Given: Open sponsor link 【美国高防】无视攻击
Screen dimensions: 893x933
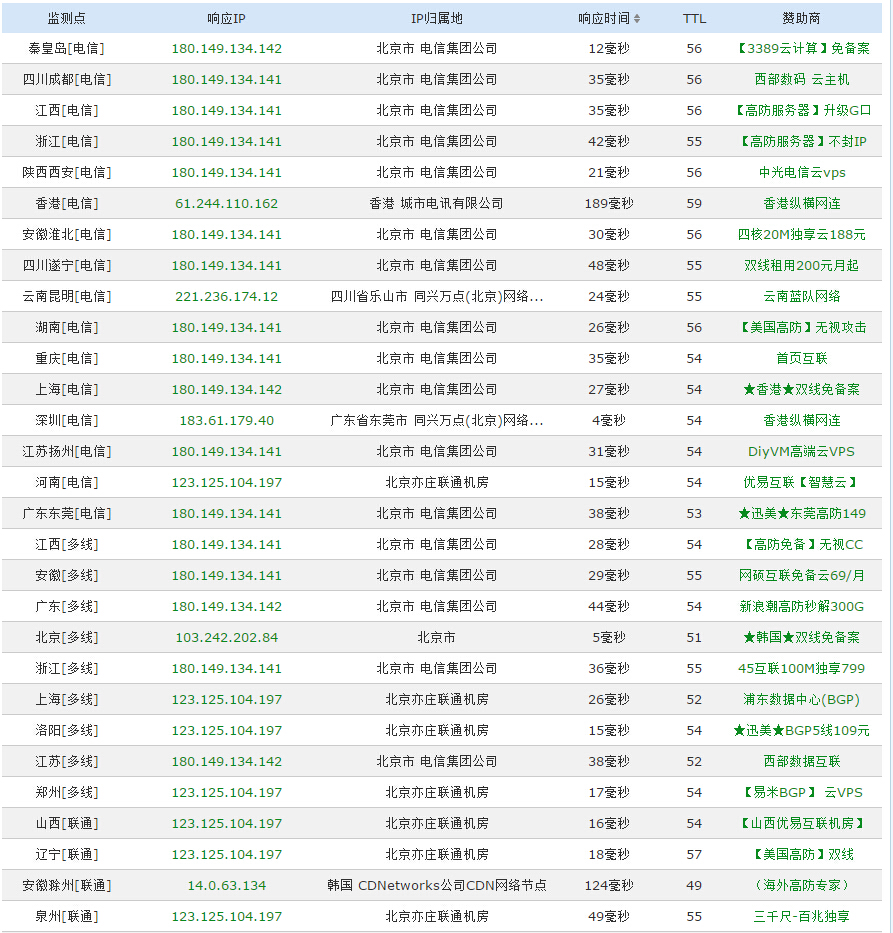Looking at the screenshot, I should [x=801, y=327].
